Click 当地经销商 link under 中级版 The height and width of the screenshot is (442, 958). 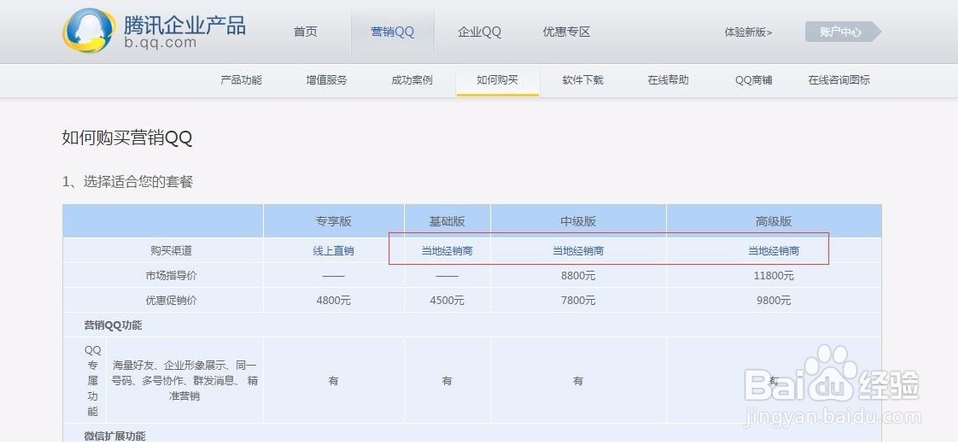578,251
